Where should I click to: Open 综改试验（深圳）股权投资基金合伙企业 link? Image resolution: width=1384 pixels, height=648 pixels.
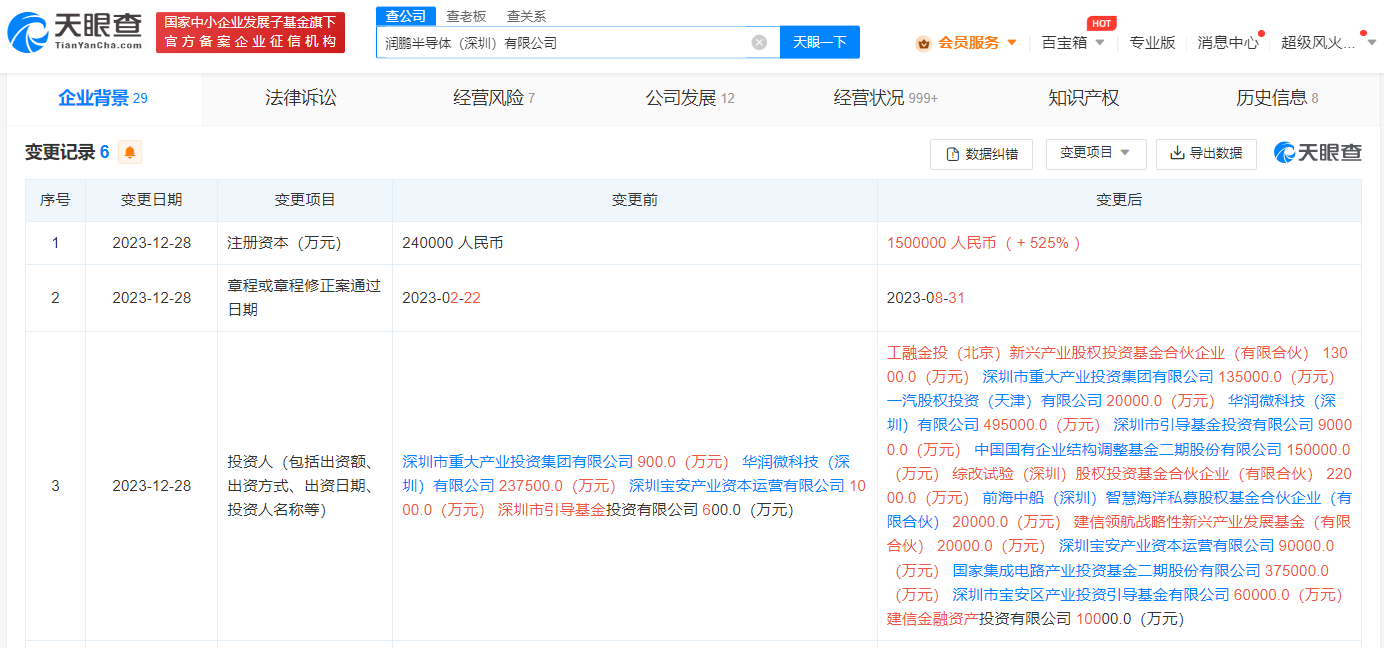[1133, 474]
